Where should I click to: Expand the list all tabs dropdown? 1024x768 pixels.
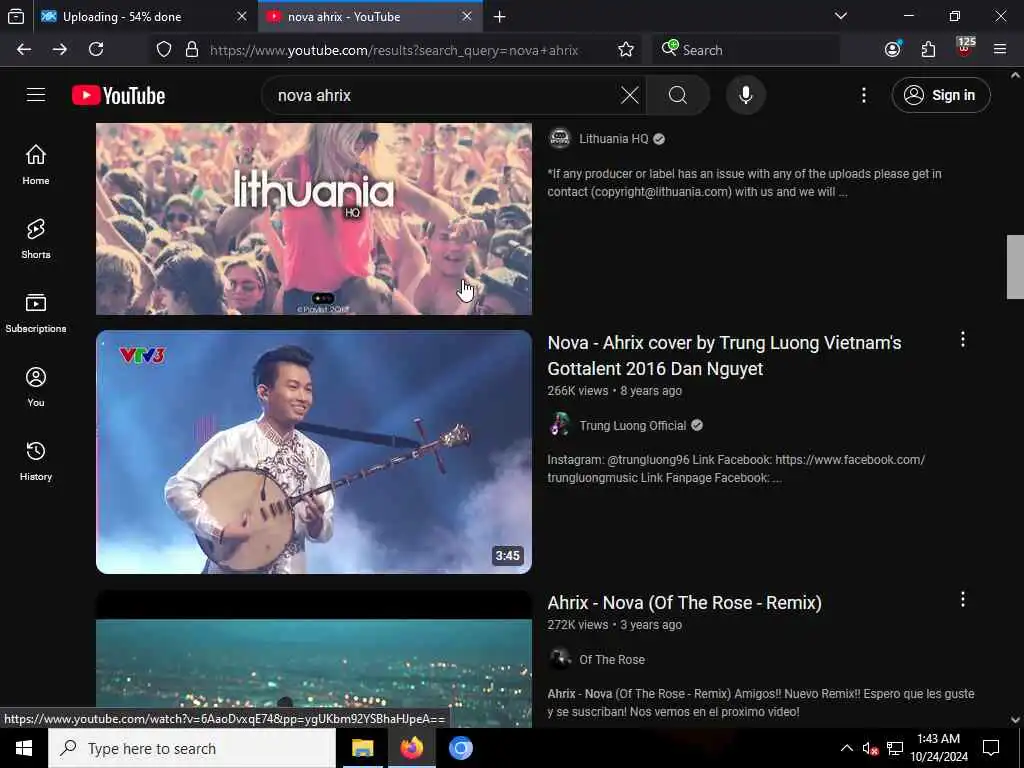coord(840,16)
